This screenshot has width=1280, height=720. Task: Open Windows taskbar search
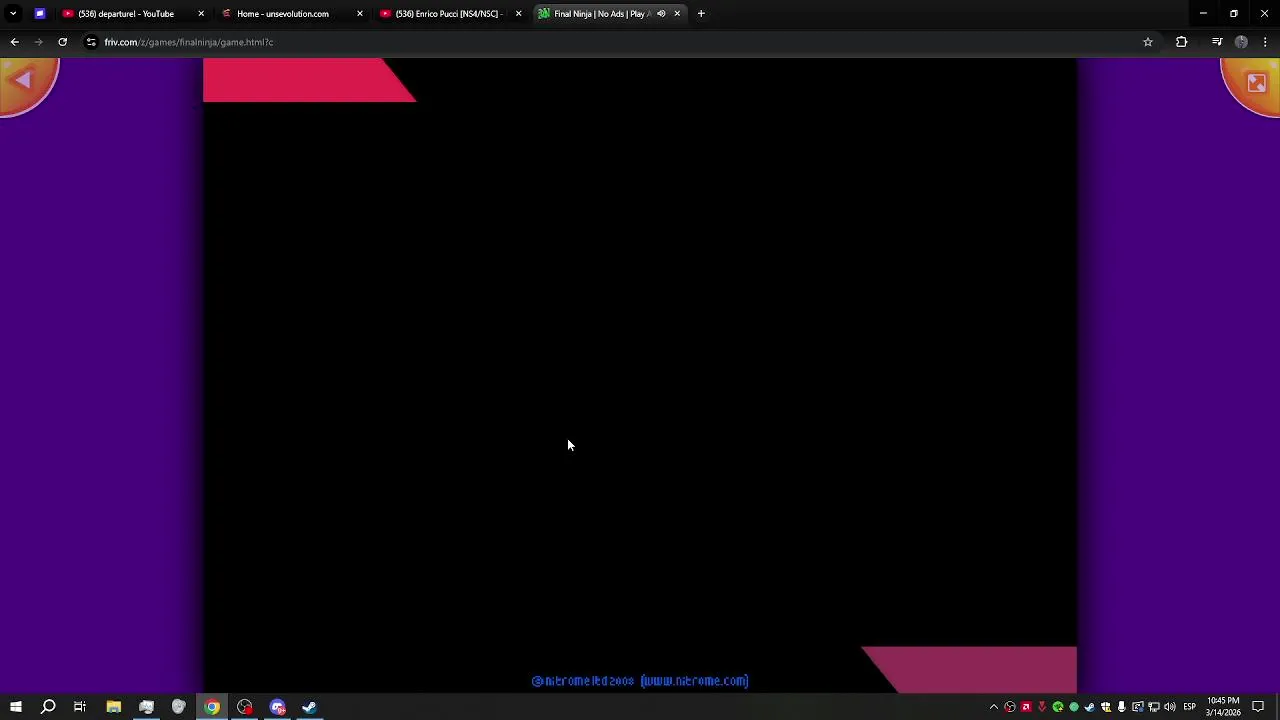pos(48,707)
